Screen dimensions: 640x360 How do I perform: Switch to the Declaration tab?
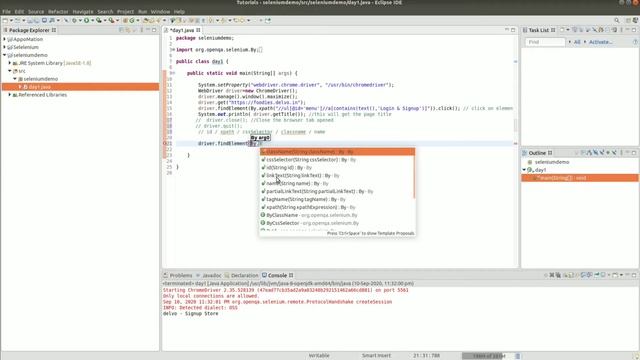(x=242, y=276)
